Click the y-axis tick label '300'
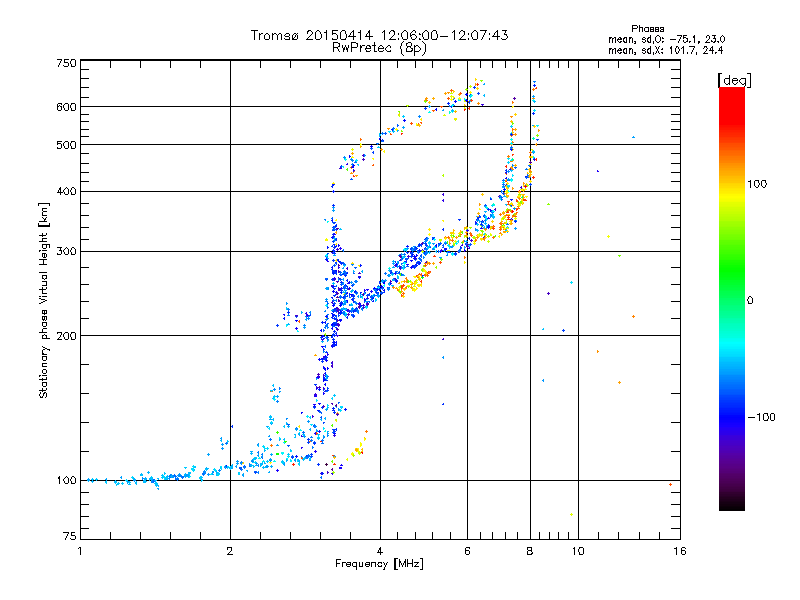The width and height of the screenshot is (800, 600). point(66,252)
